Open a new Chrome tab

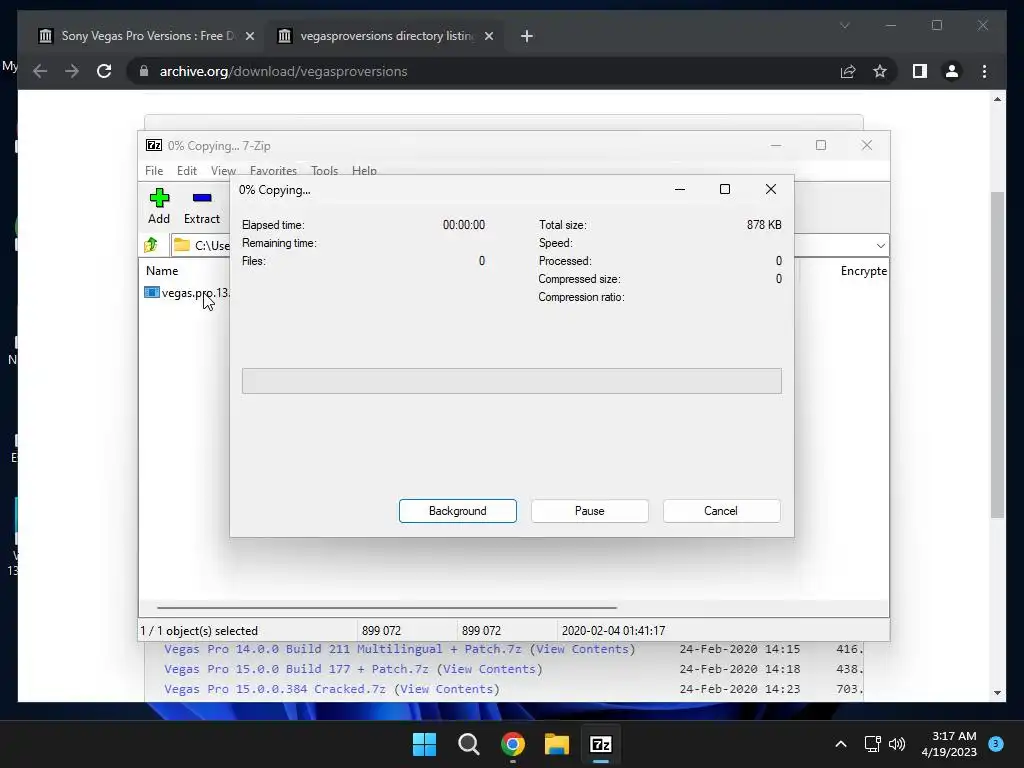pos(527,36)
